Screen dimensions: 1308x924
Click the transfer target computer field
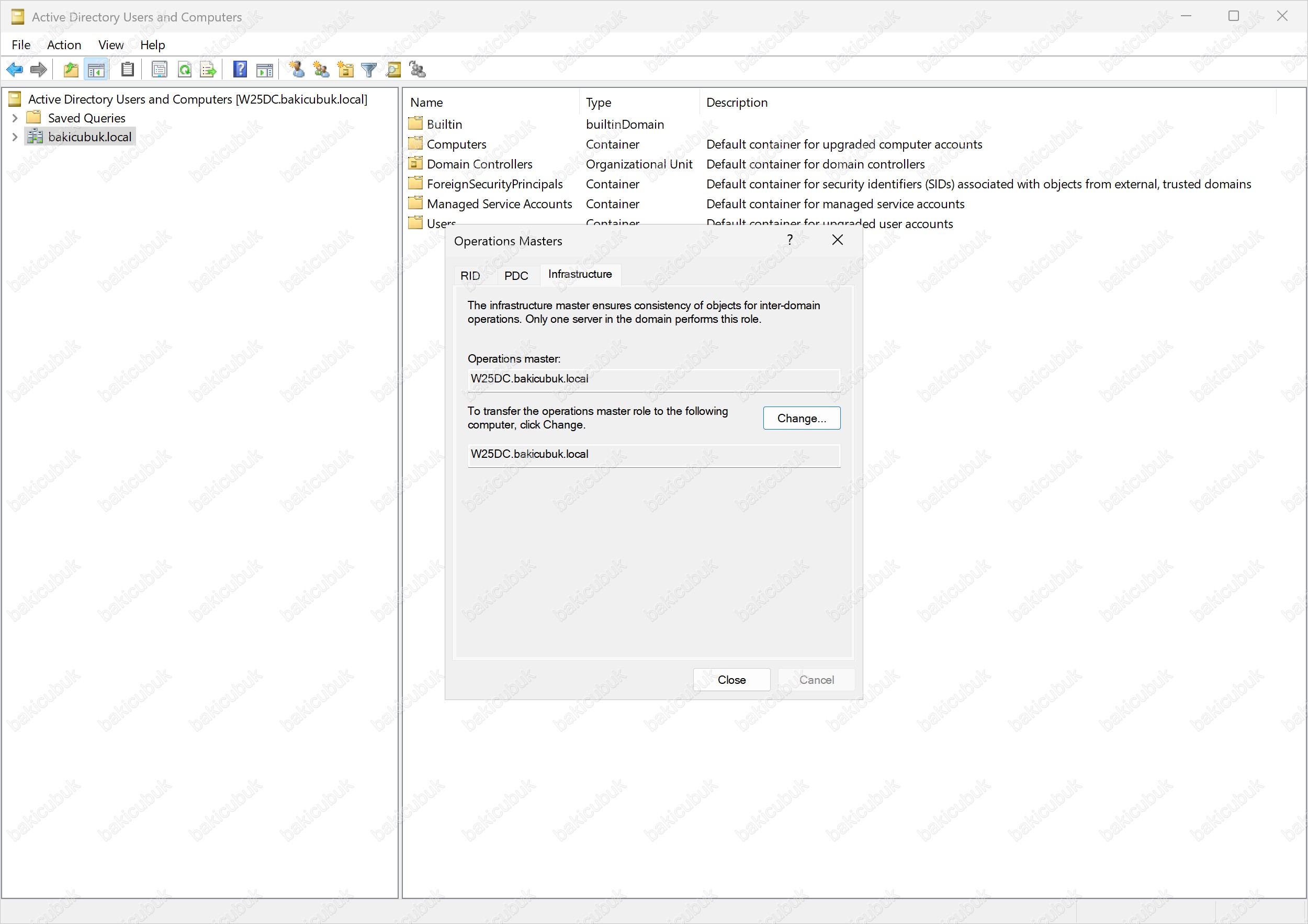pyautogui.click(x=653, y=455)
